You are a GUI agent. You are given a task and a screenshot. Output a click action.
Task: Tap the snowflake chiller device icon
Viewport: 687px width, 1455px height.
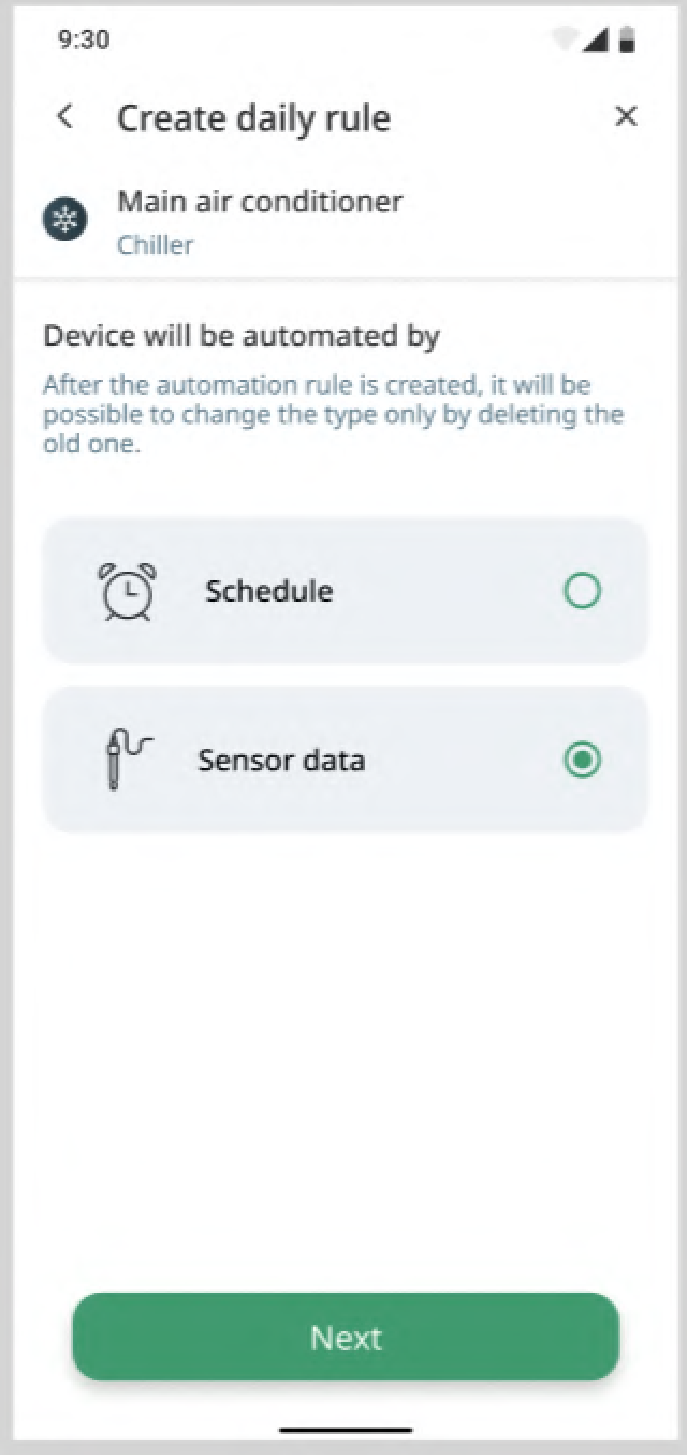coord(65,219)
